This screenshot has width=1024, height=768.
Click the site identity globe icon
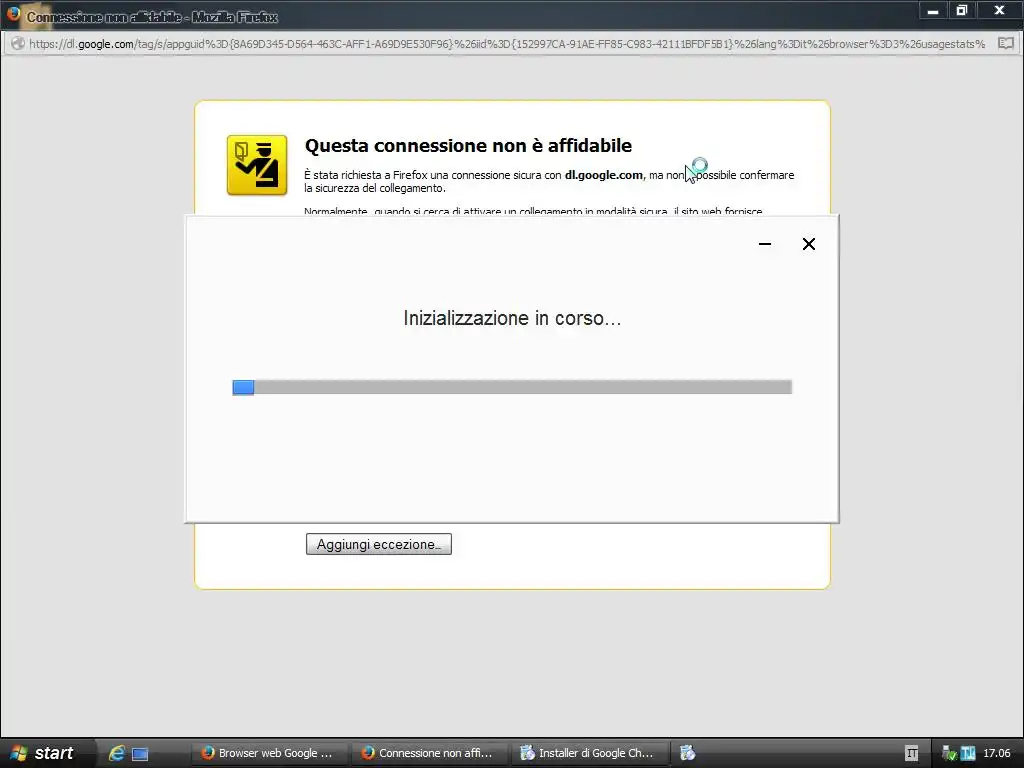click(18, 44)
